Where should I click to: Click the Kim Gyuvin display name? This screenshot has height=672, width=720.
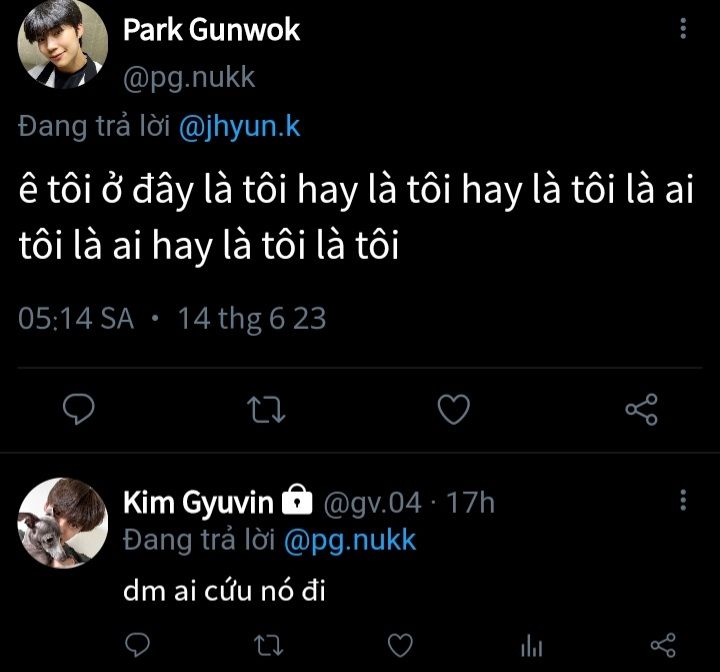[199, 503]
